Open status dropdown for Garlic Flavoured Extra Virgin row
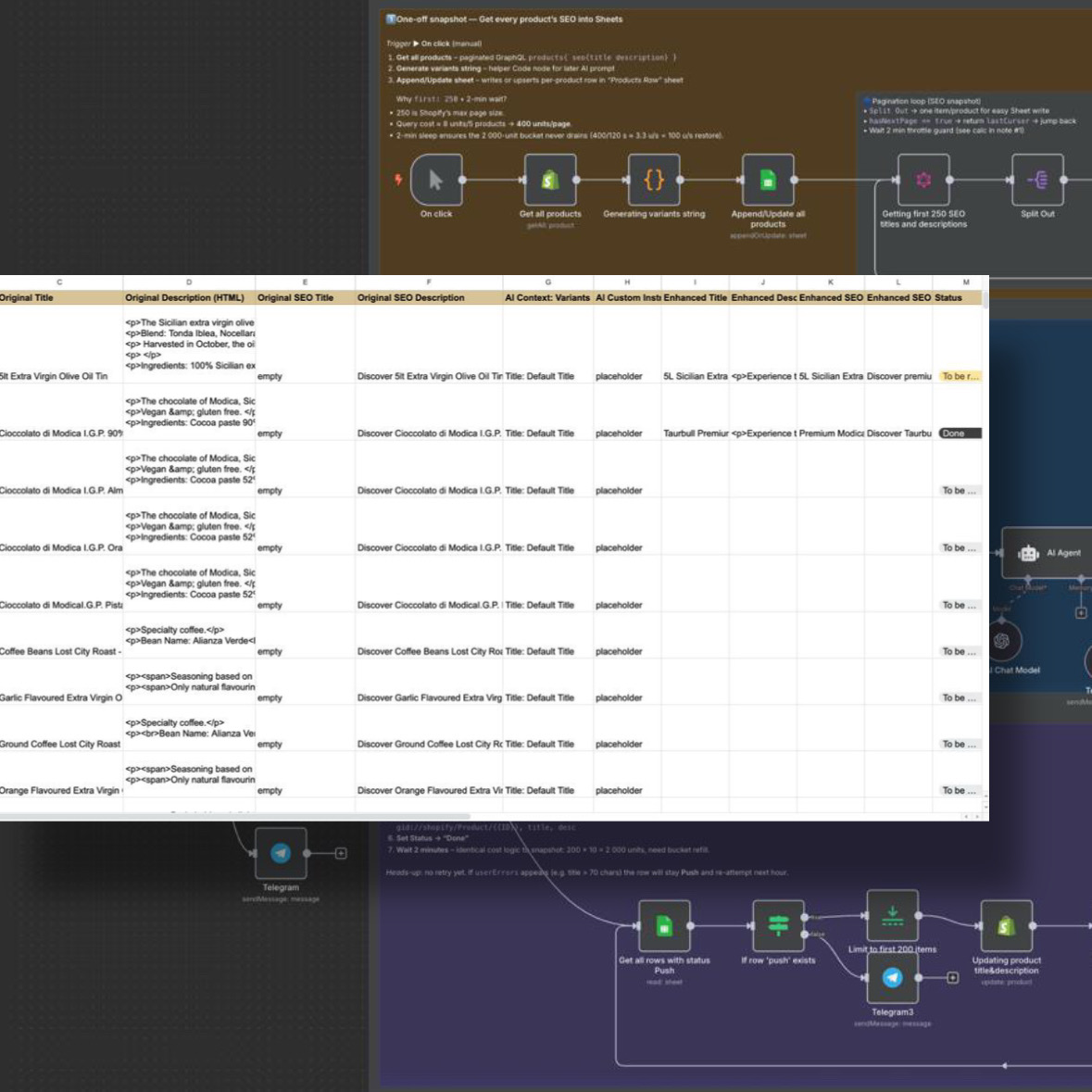This screenshot has width=1092, height=1092. pyautogui.click(x=960, y=697)
